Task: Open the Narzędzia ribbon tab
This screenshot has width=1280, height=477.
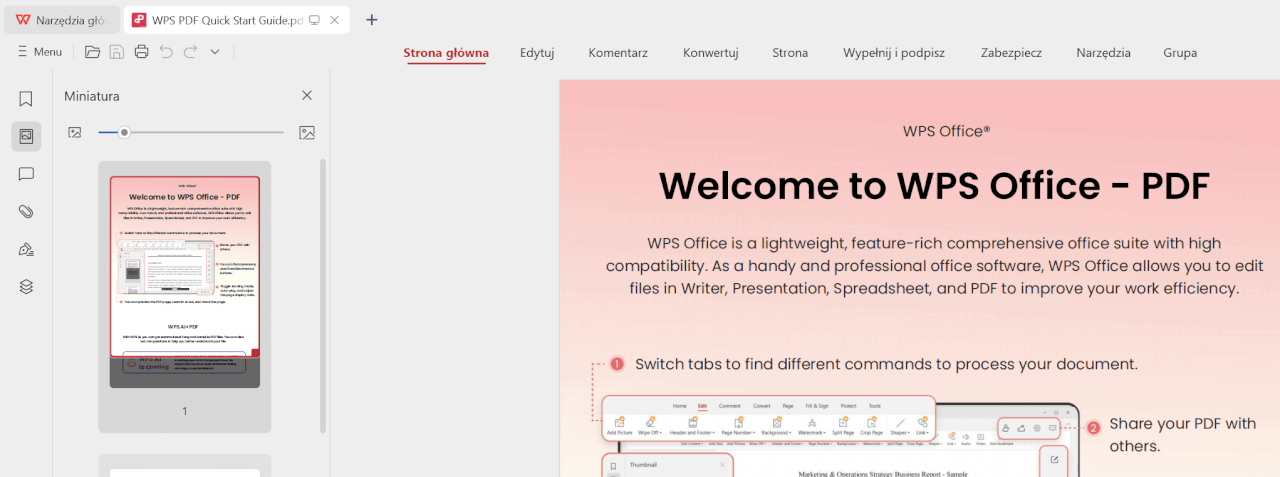Action: (x=1103, y=53)
